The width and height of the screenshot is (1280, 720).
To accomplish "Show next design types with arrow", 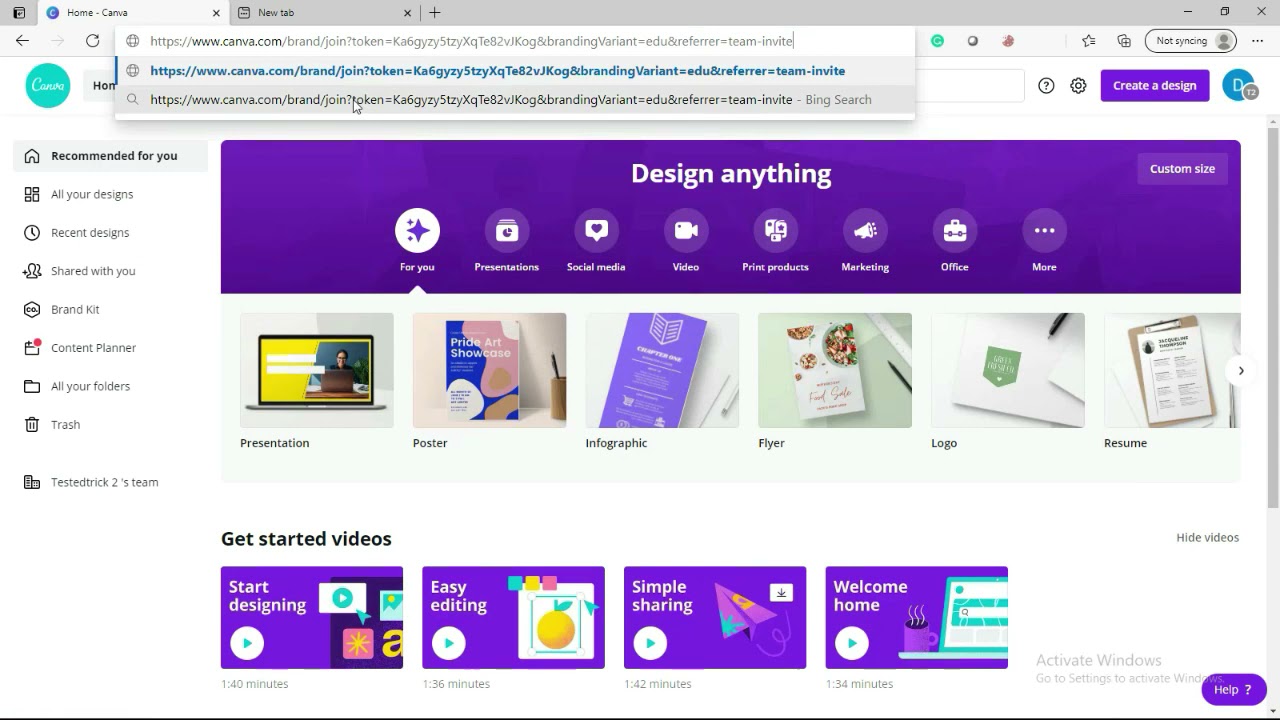I will coord(1241,371).
